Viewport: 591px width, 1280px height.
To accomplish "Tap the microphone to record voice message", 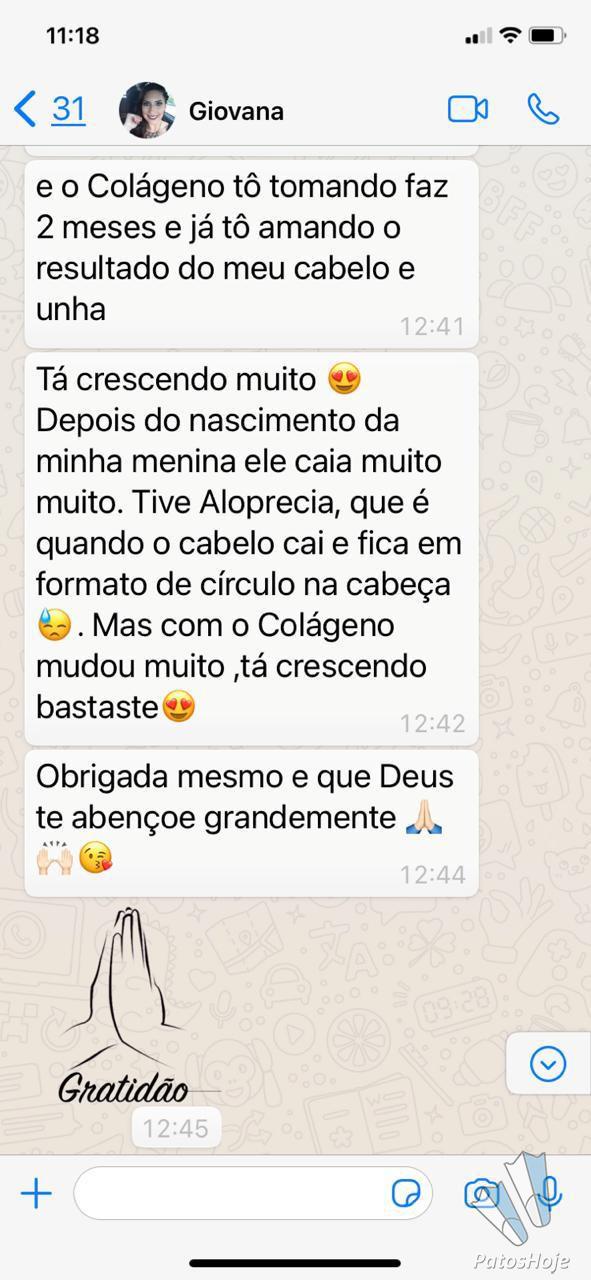I will [549, 1192].
